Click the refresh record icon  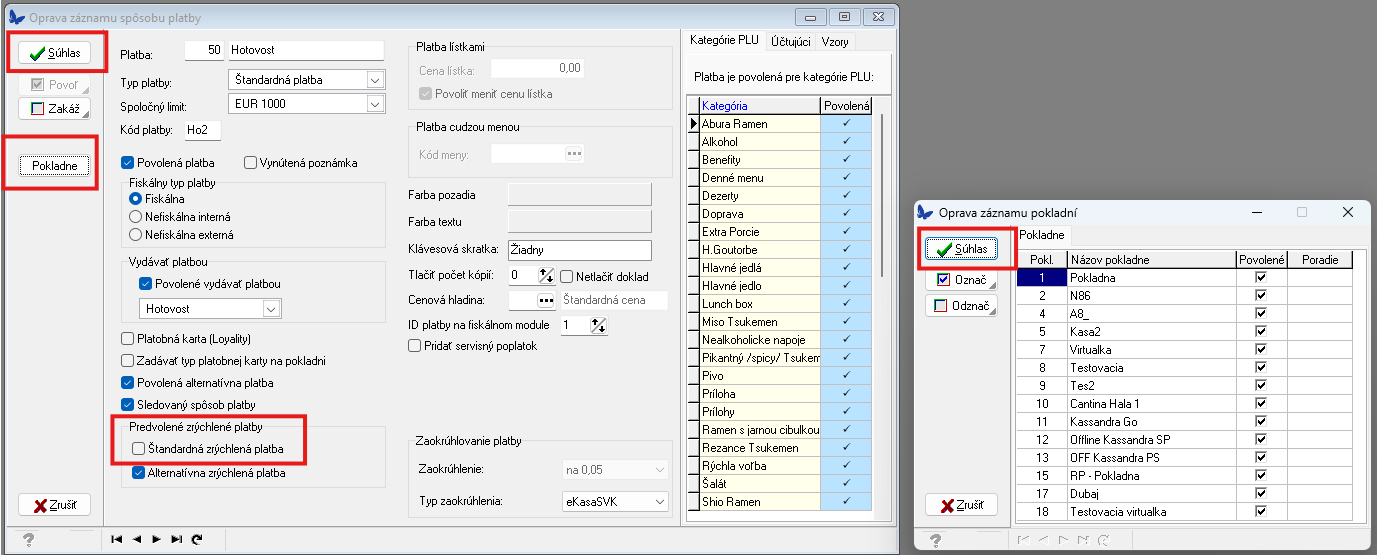point(197,539)
